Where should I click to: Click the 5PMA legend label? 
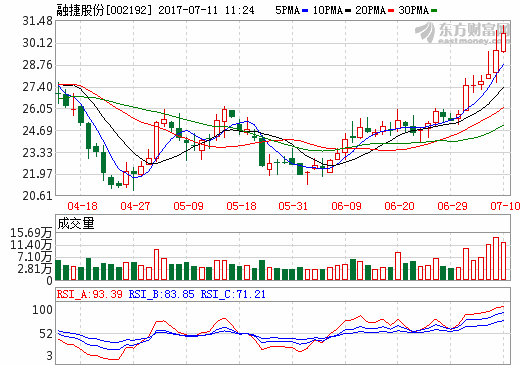click(287, 10)
